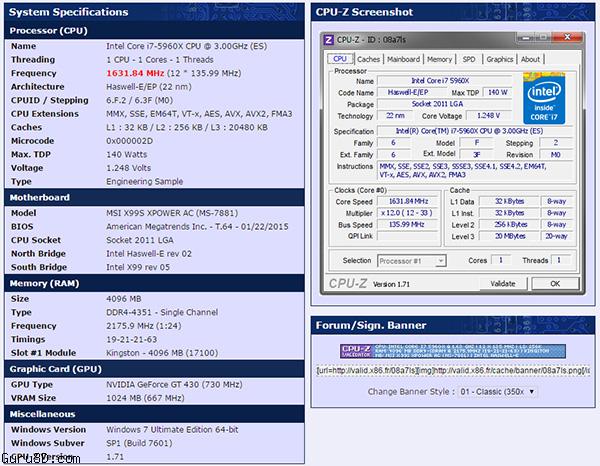600x466 pixels.
Task: Switch to the Mainboard tab
Action: point(403,59)
